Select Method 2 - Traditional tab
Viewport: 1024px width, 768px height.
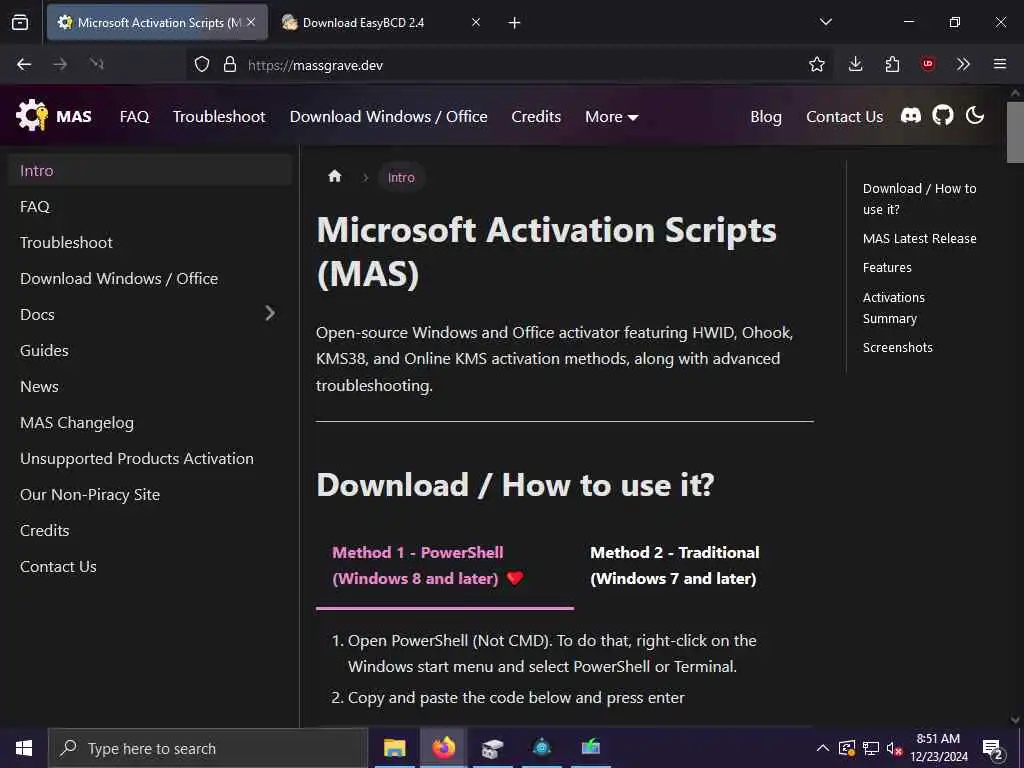tap(675, 566)
